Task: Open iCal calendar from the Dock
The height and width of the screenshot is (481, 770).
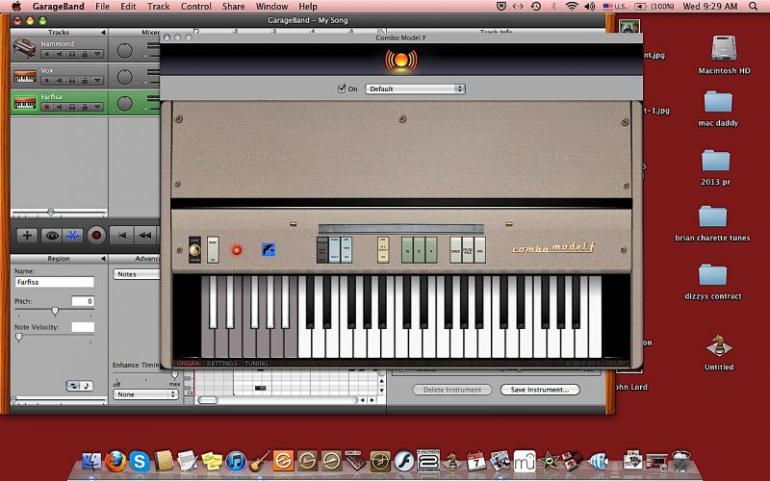Action: pos(476,462)
